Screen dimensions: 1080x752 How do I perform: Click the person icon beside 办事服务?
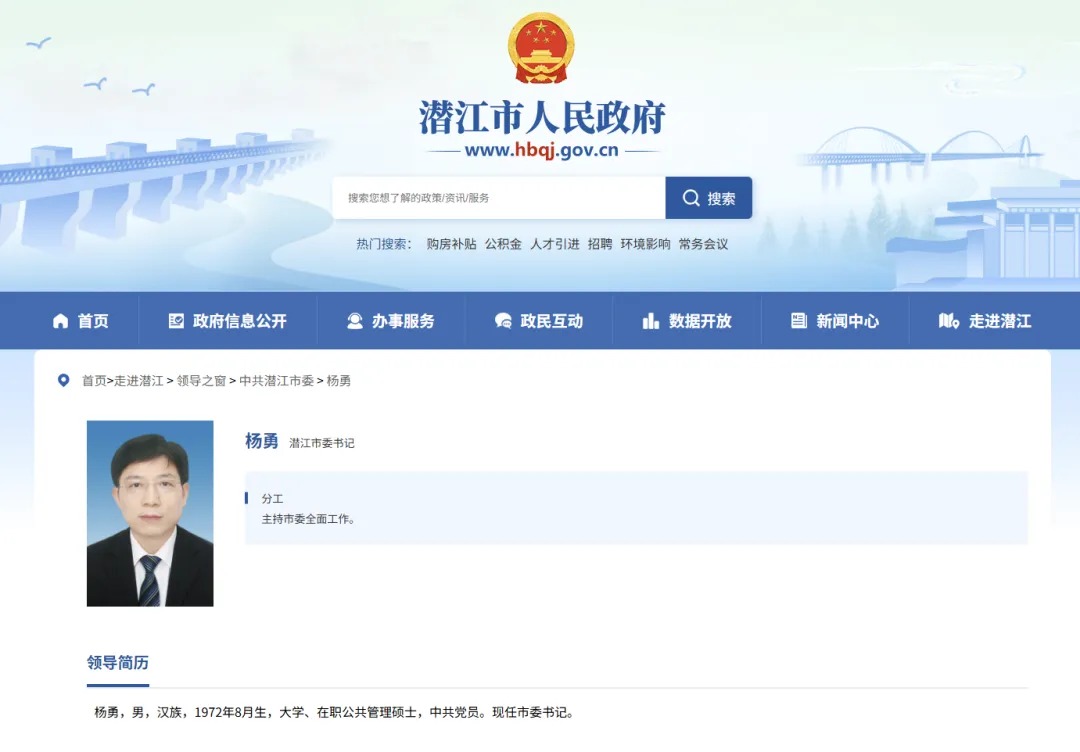[355, 321]
